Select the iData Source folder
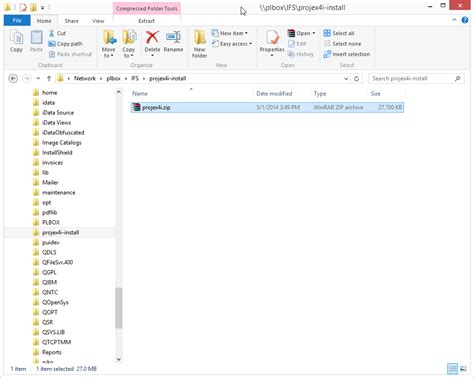Viewport: 474px width, 378px height. pyautogui.click(x=58, y=113)
